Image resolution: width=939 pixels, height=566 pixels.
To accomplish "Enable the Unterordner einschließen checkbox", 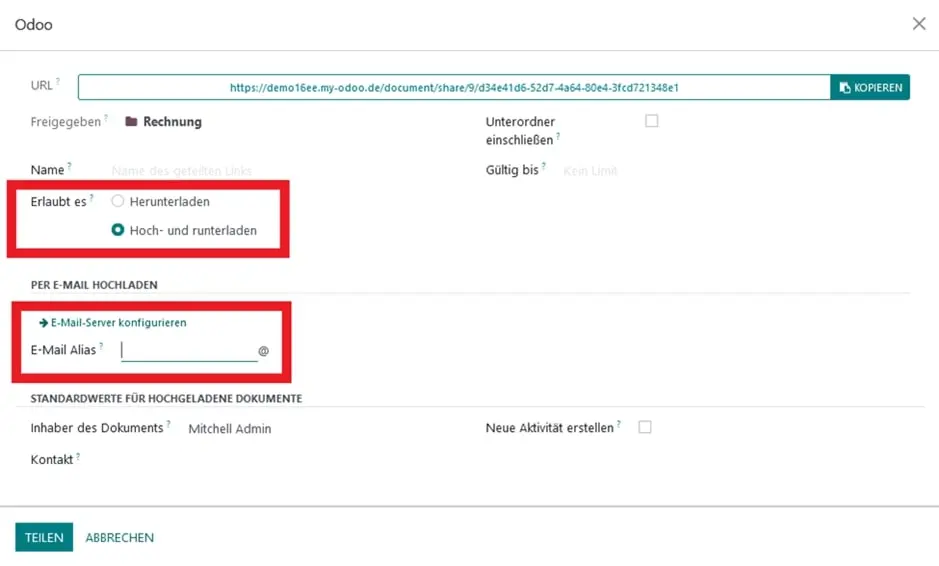I will point(652,121).
